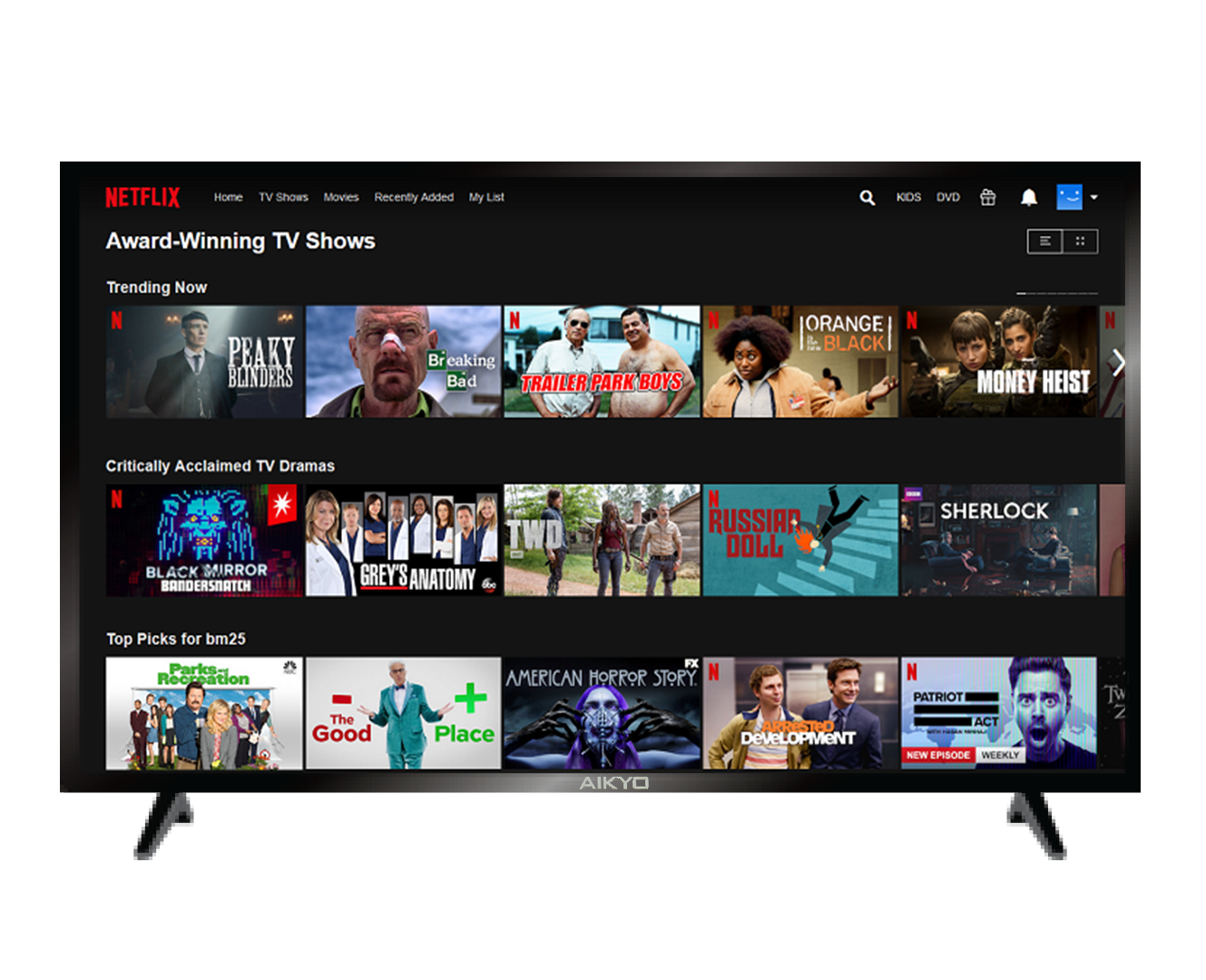Show next titles in Trending Now row
The height and width of the screenshot is (980, 1206).
pyautogui.click(x=1118, y=362)
